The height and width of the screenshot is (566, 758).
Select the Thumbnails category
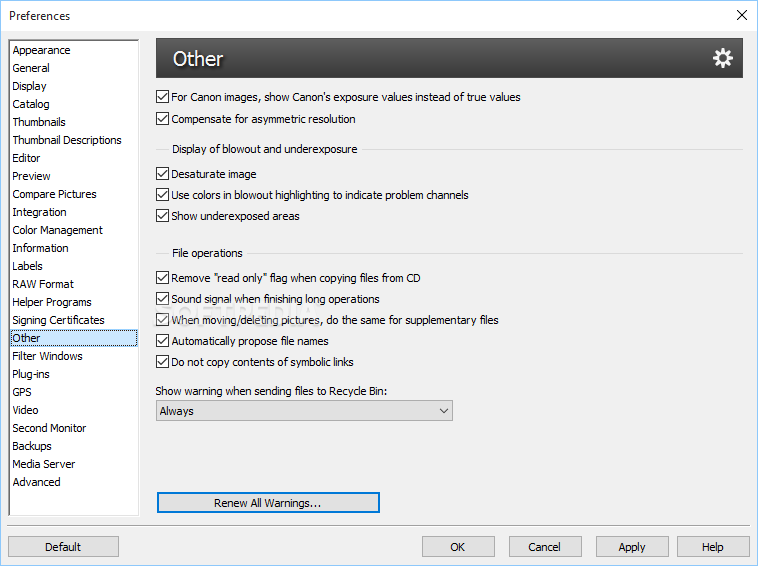pyautogui.click(x=73, y=122)
